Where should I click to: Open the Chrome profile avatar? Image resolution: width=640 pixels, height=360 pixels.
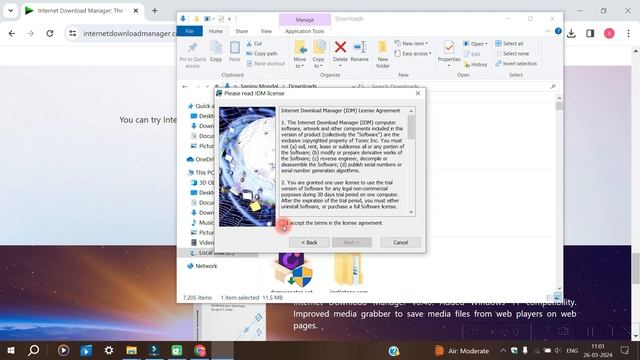(x=609, y=33)
